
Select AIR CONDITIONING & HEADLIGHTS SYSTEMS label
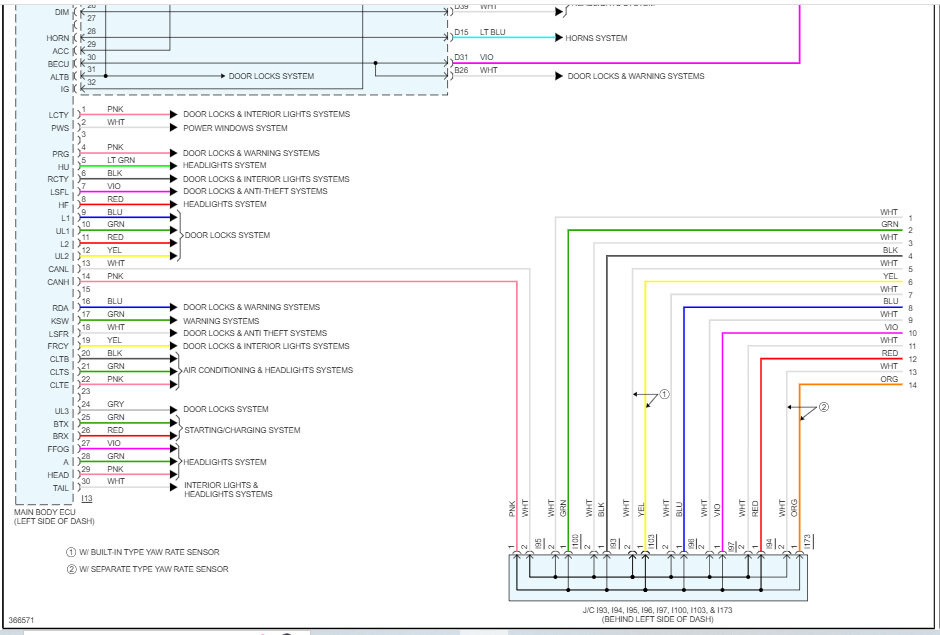[x=268, y=370]
